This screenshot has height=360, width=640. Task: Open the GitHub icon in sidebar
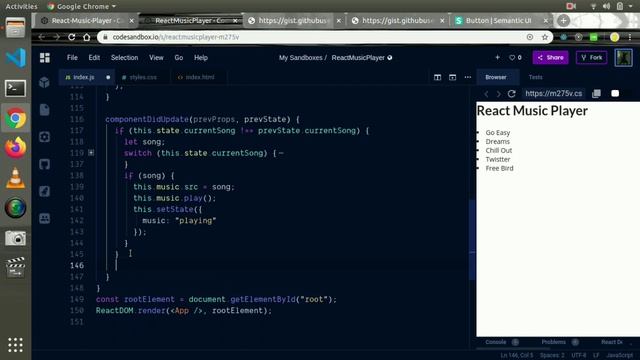(44, 164)
